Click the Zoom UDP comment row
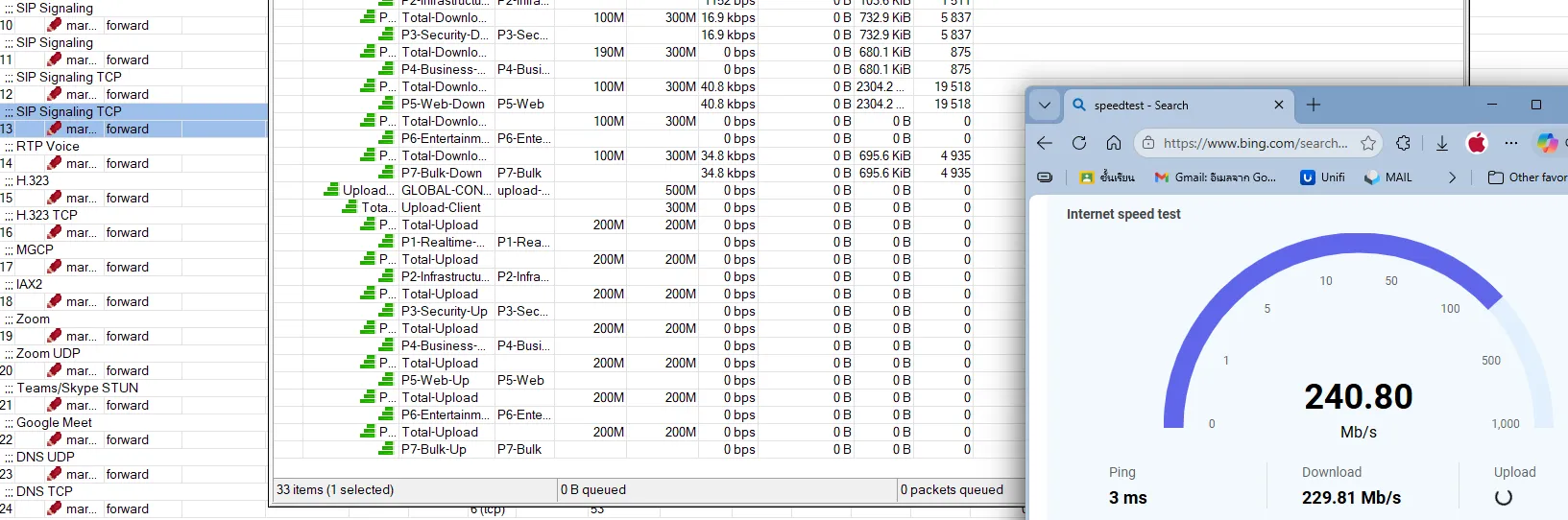1568x520 pixels. tap(133, 353)
